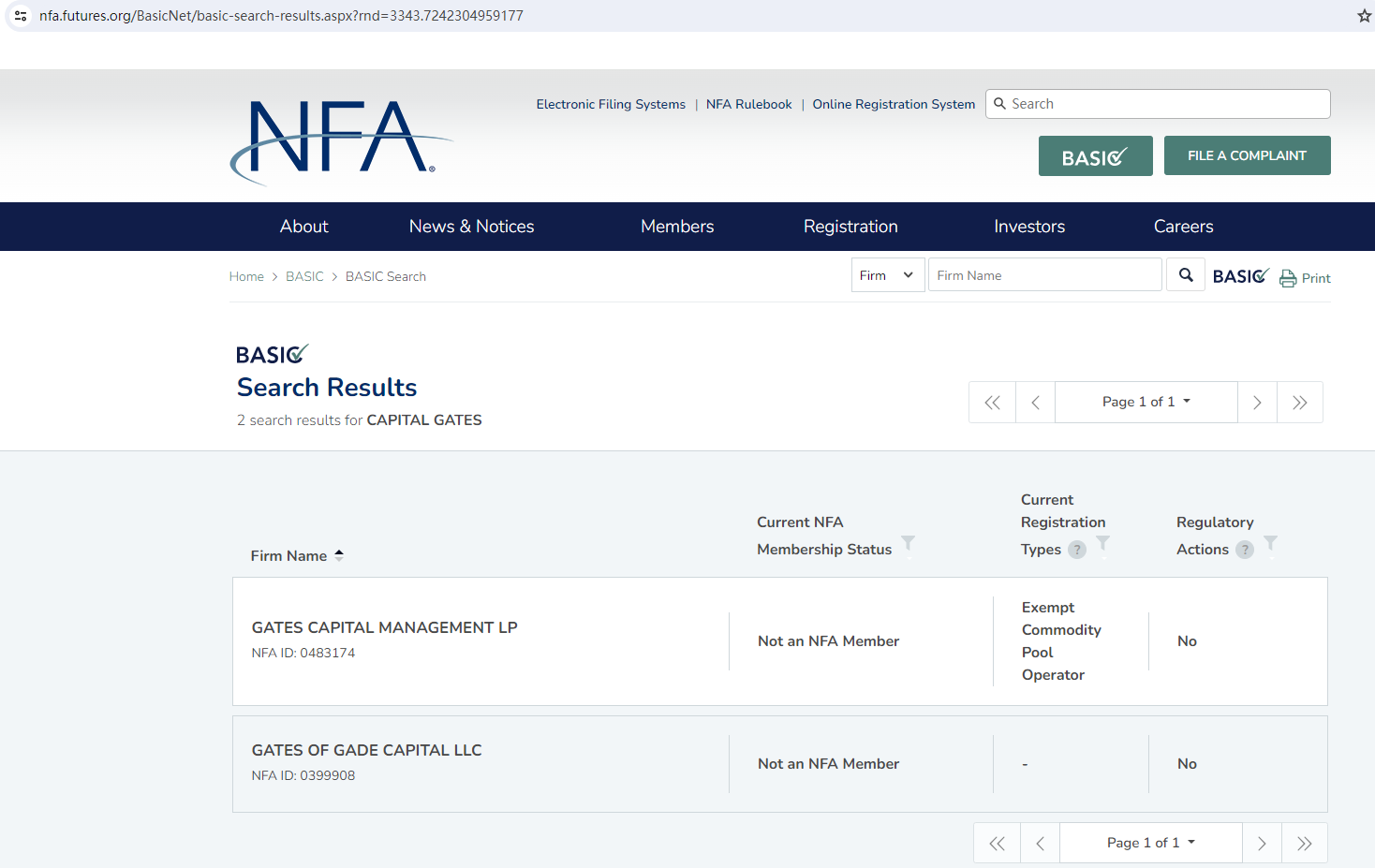1375x868 pixels.
Task: Click the firm search magnifier button
Action: click(x=1186, y=275)
